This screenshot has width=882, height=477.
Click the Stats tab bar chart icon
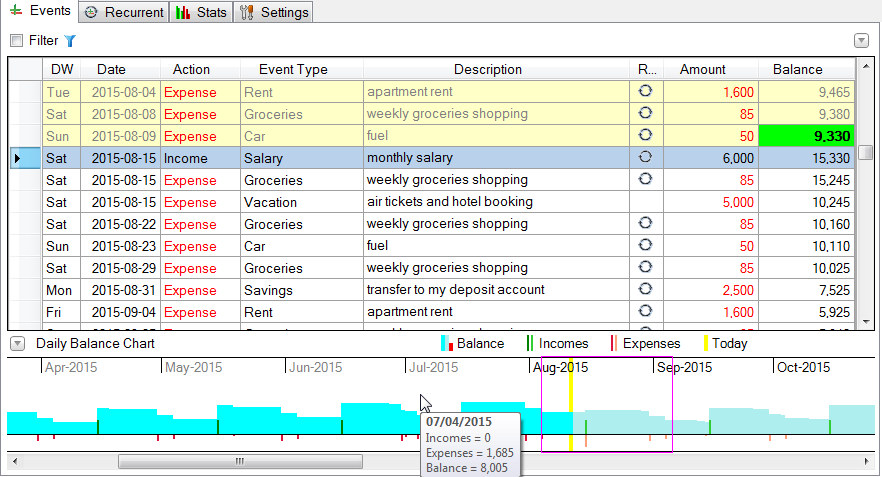point(183,12)
